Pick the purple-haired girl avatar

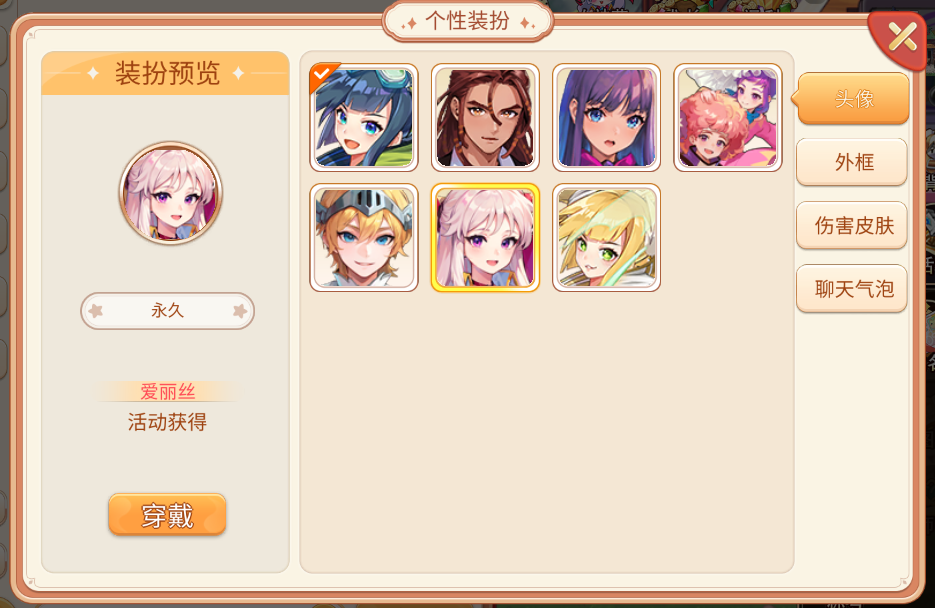pos(606,117)
